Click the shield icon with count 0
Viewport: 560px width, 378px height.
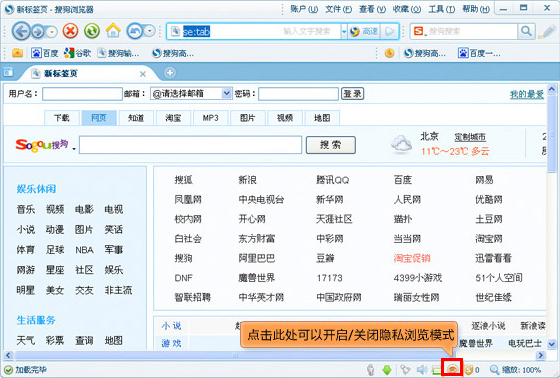coord(469,370)
